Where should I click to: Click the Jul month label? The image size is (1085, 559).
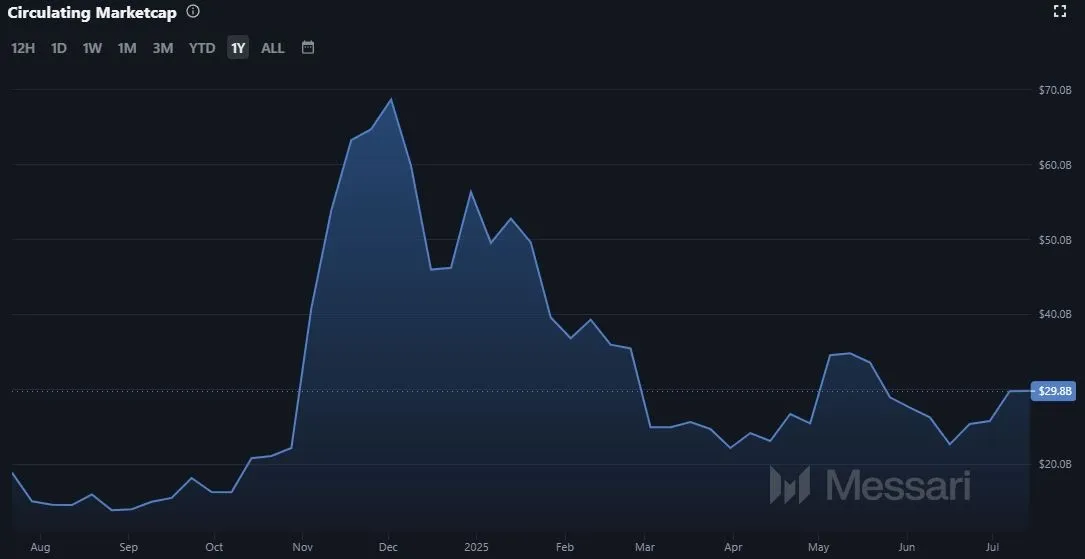(x=992, y=547)
